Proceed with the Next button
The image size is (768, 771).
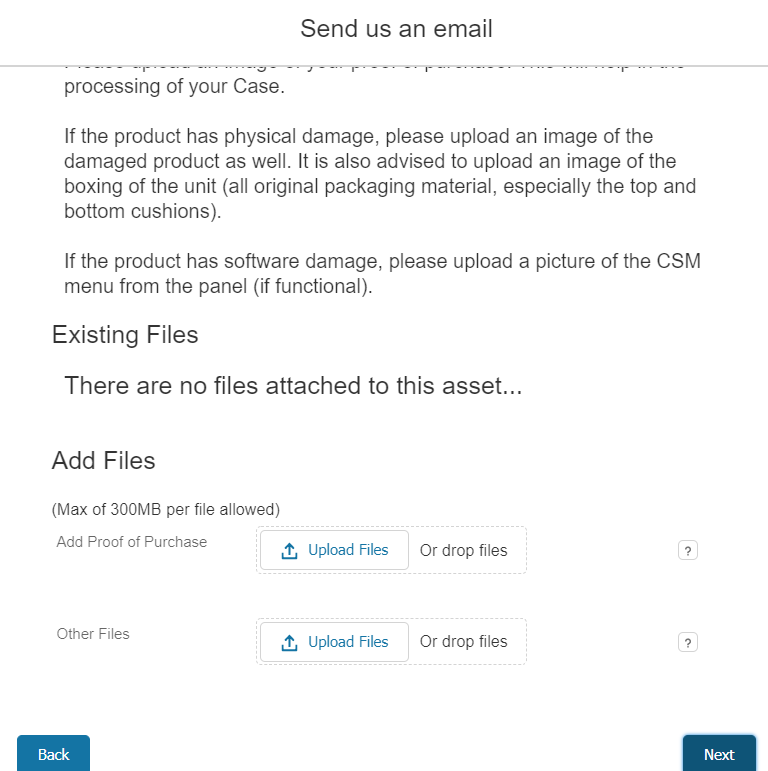pyautogui.click(x=718, y=754)
